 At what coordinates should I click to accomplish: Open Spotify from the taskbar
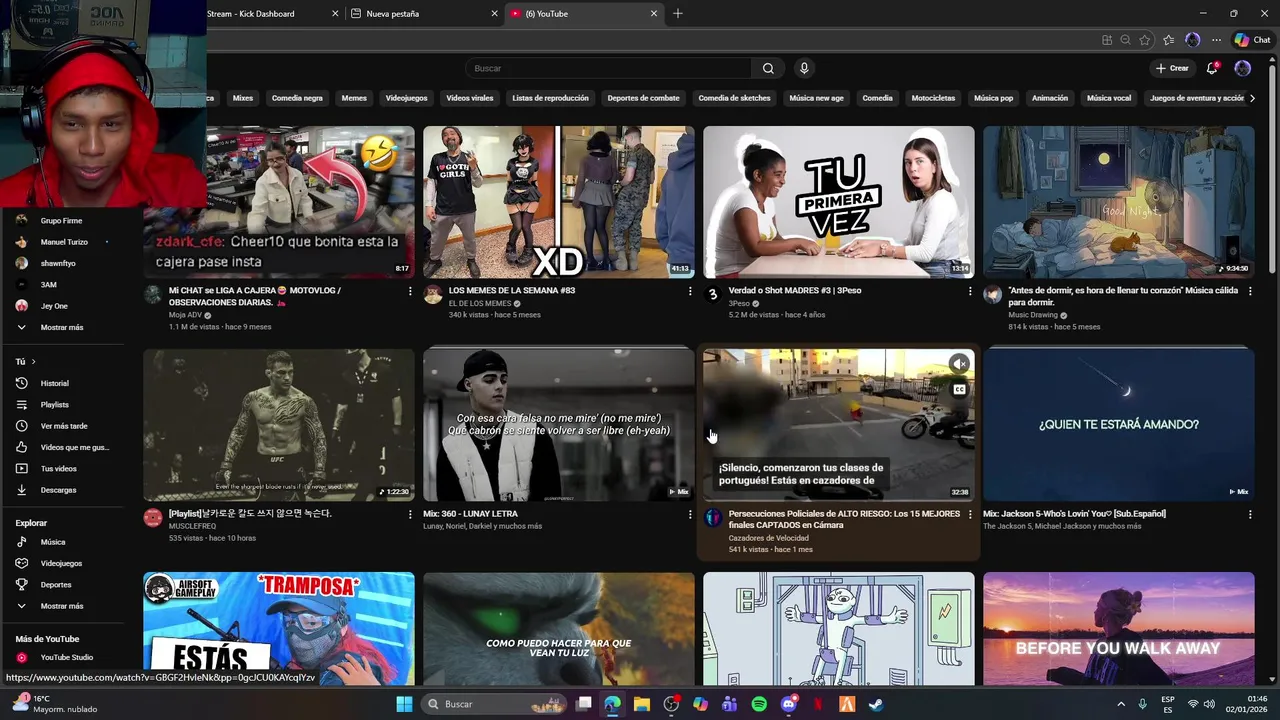759,704
